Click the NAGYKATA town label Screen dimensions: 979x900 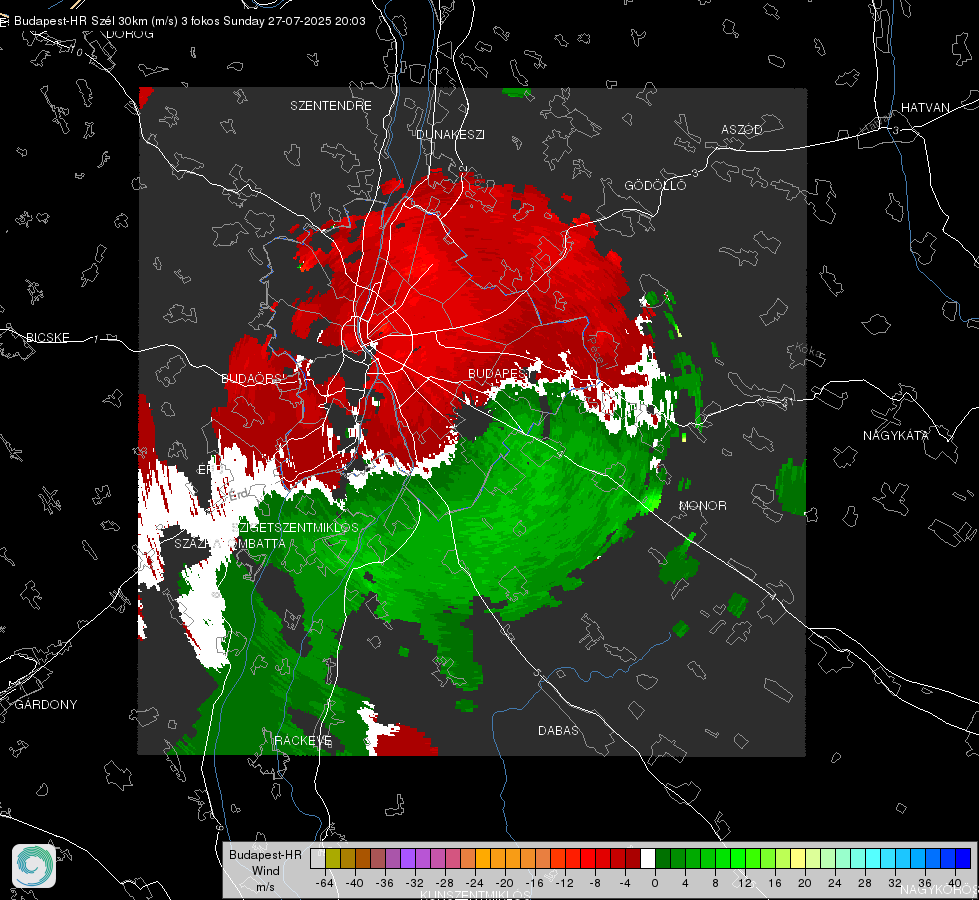[895, 435]
